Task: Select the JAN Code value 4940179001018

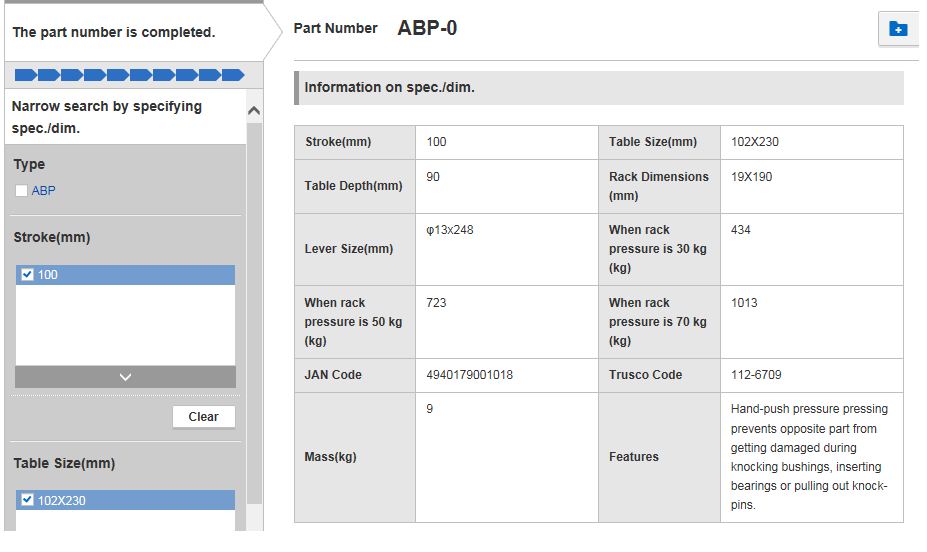Action: coord(469,375)
